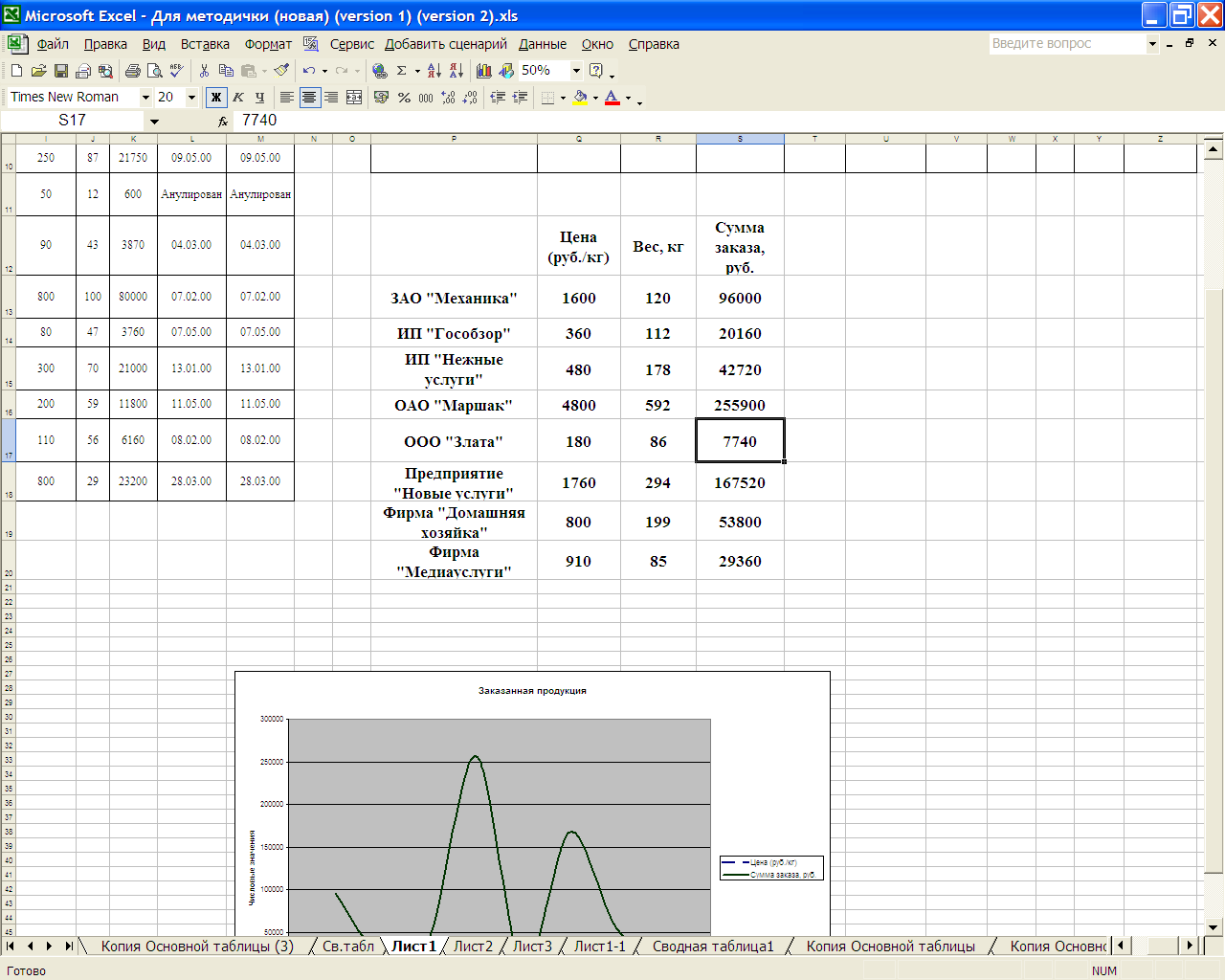Align text left in the cell
Image resolution: width=1225 pixels, height=980 pixels.
point(286,97)
